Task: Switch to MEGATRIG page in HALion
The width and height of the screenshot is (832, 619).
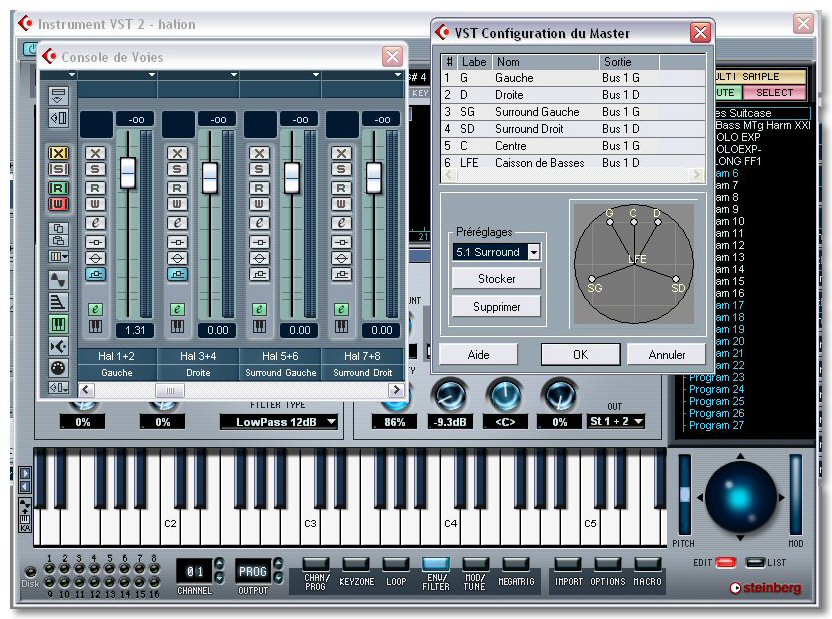Action: 515,564
